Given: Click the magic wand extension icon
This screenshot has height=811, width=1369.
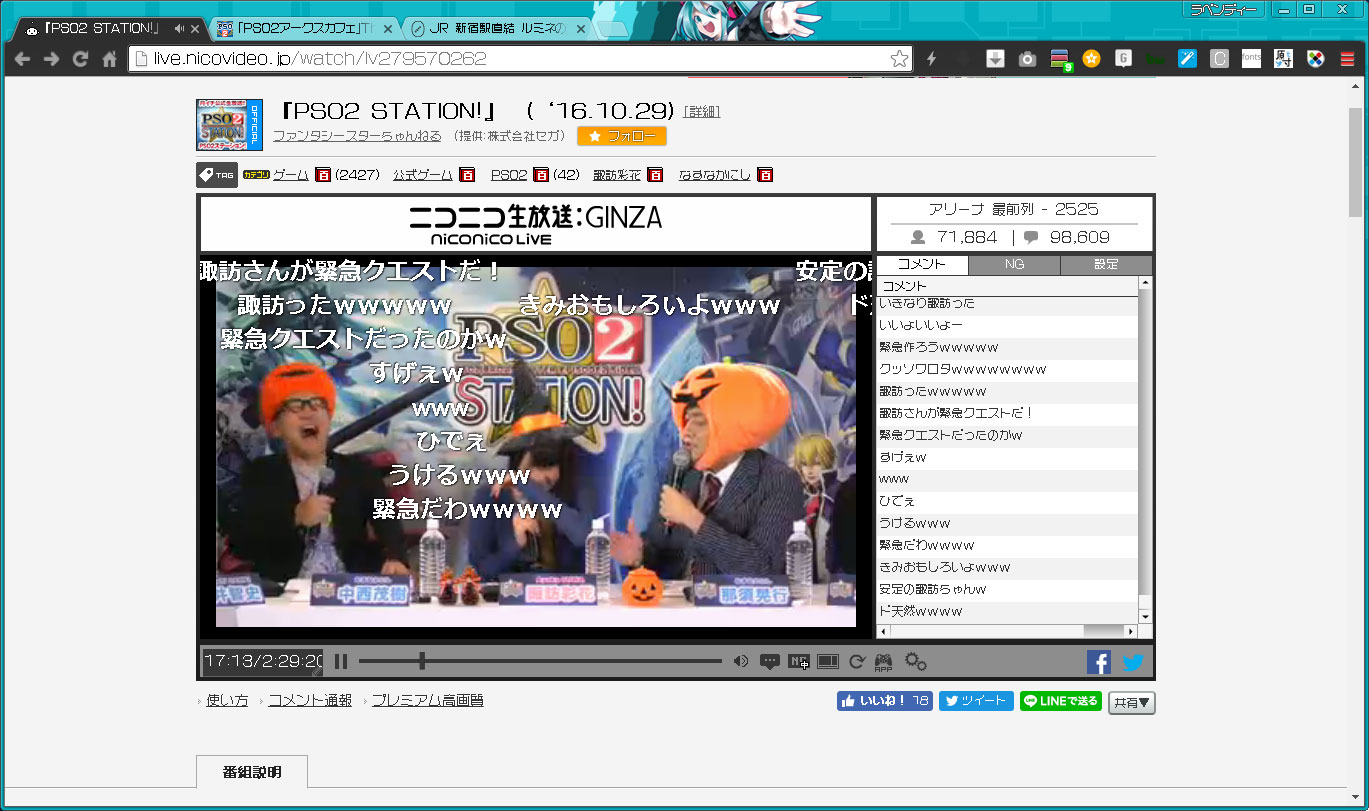Looking at the screenshot, I should coord(1187,59).
